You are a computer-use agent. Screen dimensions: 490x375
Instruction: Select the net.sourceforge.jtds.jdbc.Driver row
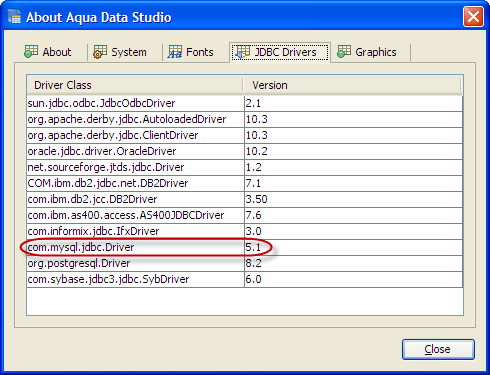pos(245,167)
